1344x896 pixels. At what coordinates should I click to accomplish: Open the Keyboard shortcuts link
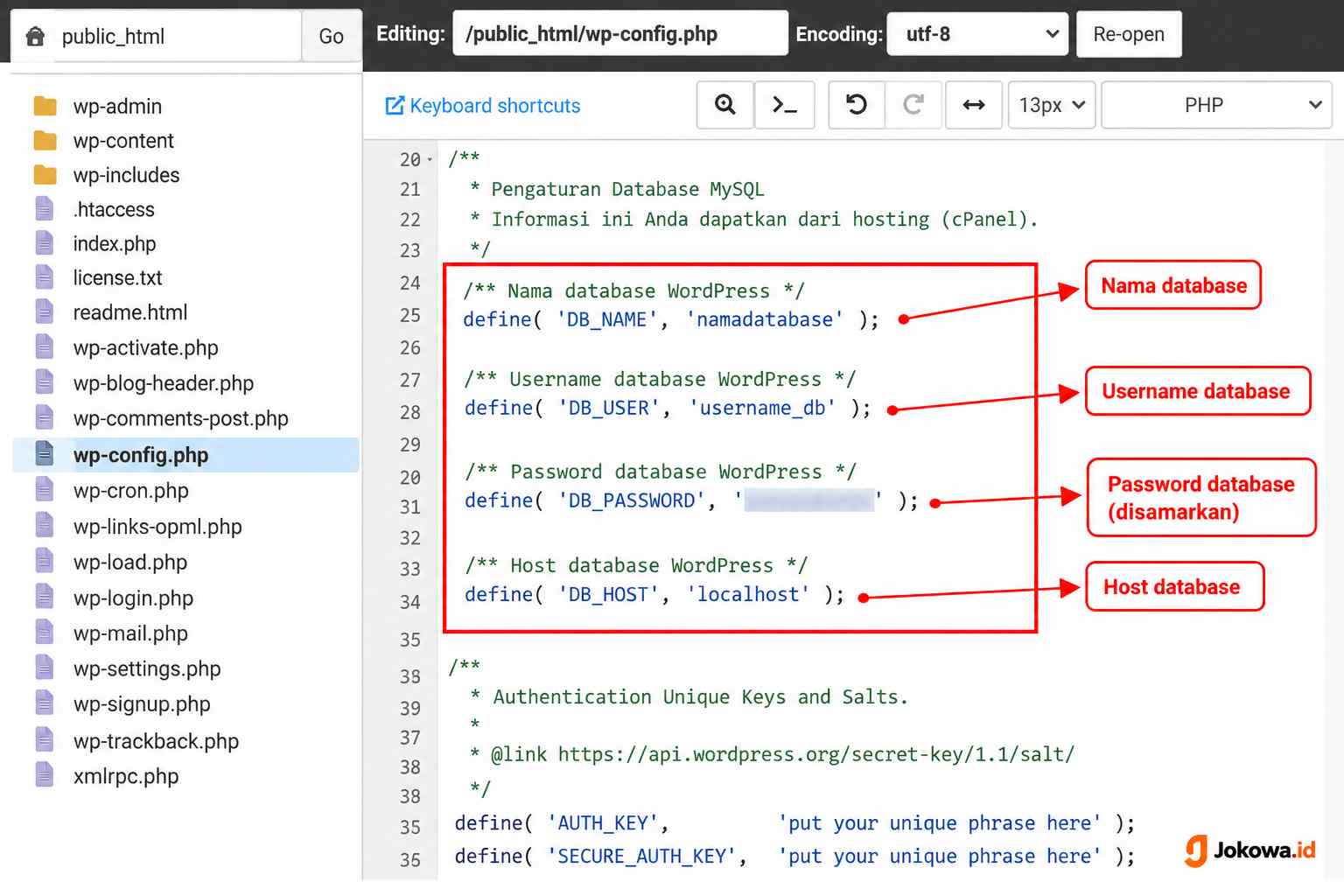483,106
